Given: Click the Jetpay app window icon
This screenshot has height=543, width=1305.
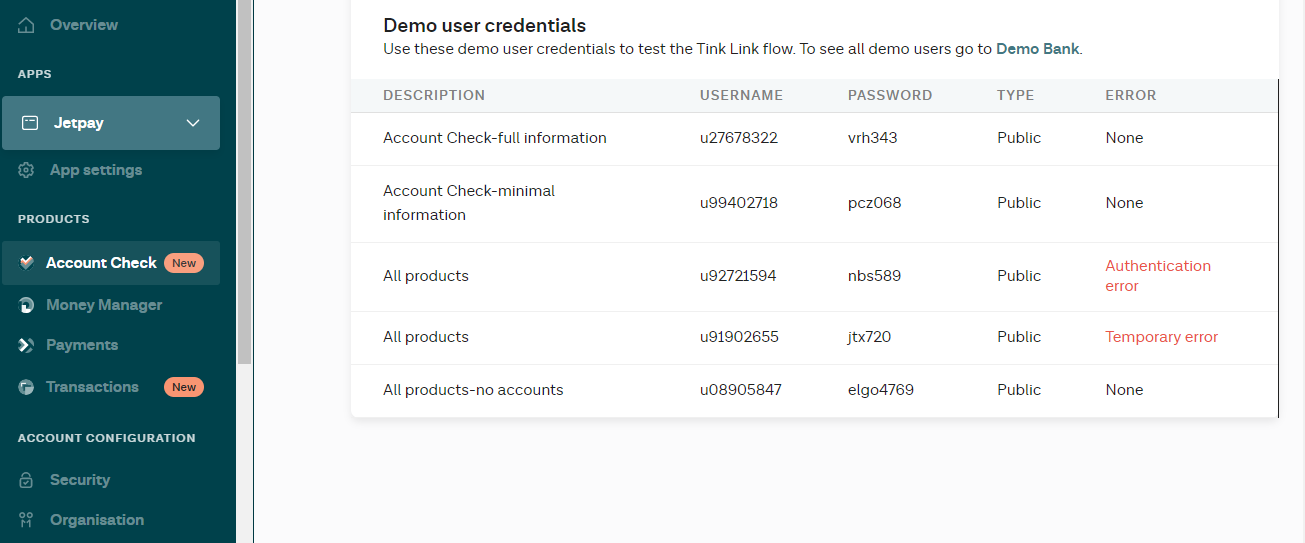Looking at the screenshot, I should click(x=30, y=123).
